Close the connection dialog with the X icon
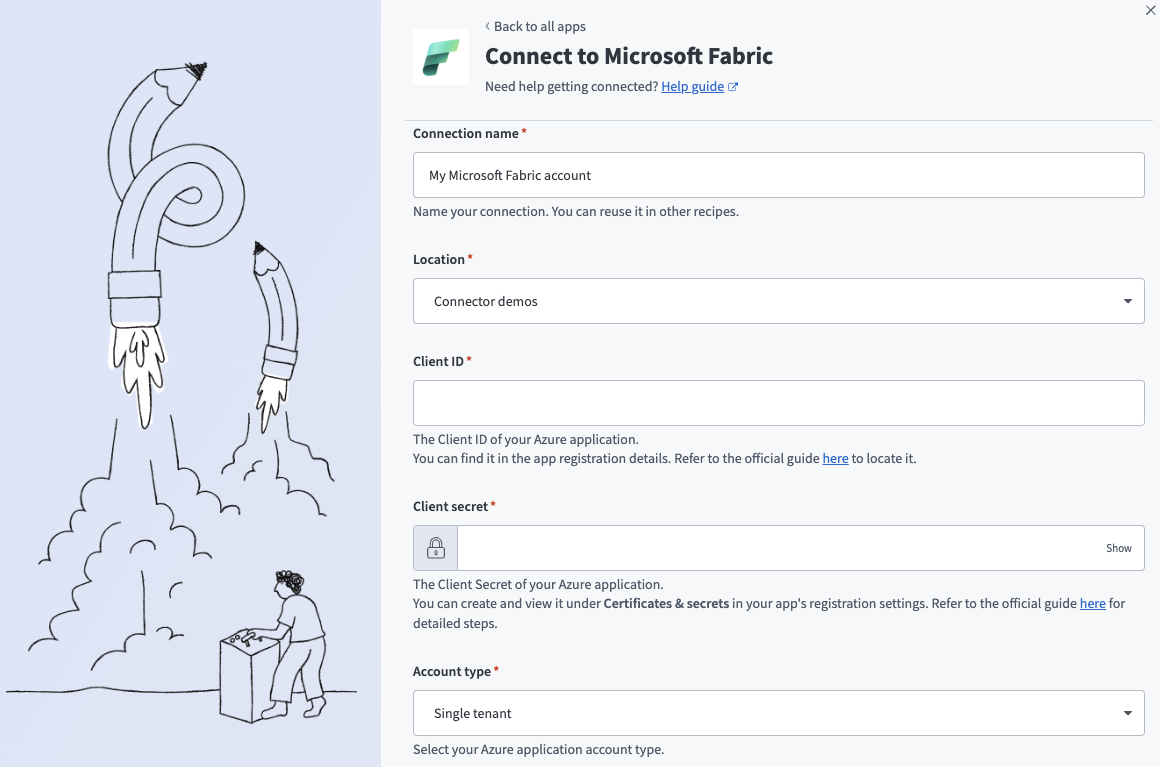The height and width of the screenshot is (767, 1160). [1149, 10]
